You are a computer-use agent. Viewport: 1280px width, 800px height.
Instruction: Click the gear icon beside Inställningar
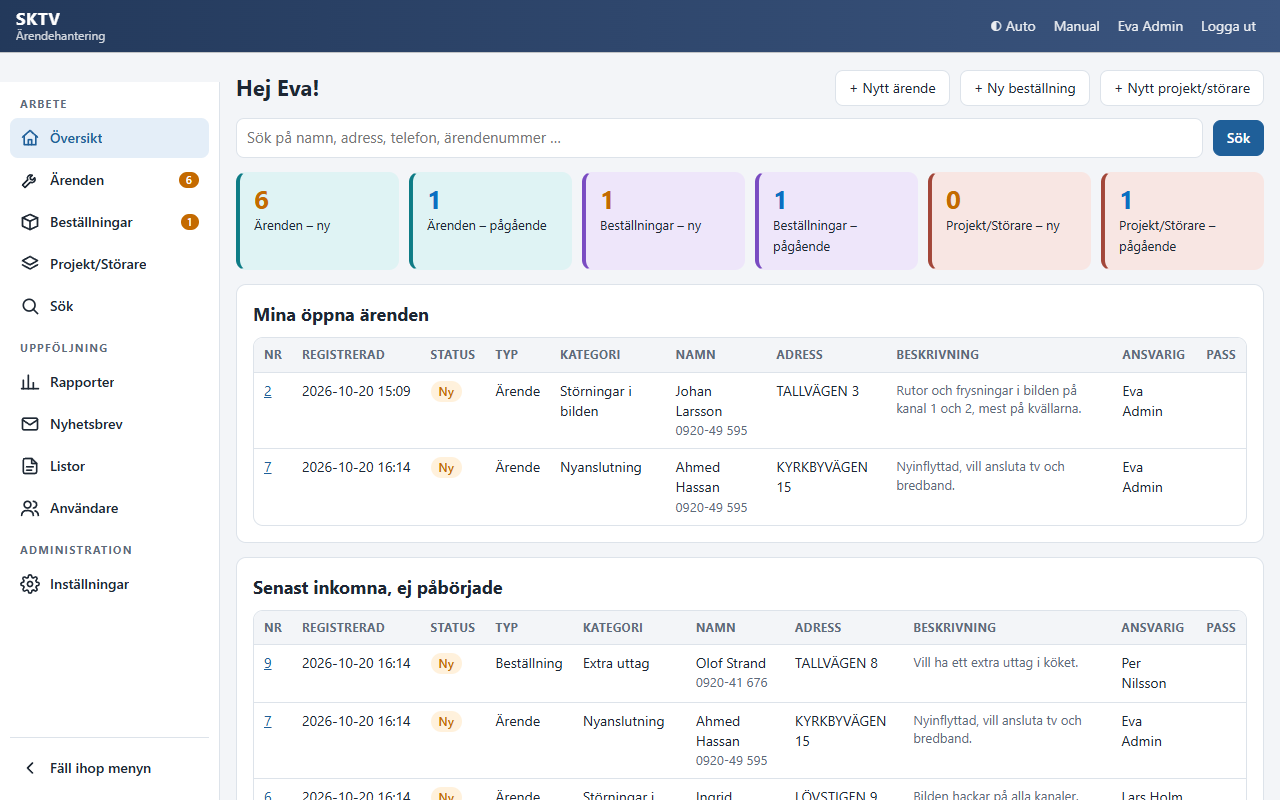(x=30, y=584)
